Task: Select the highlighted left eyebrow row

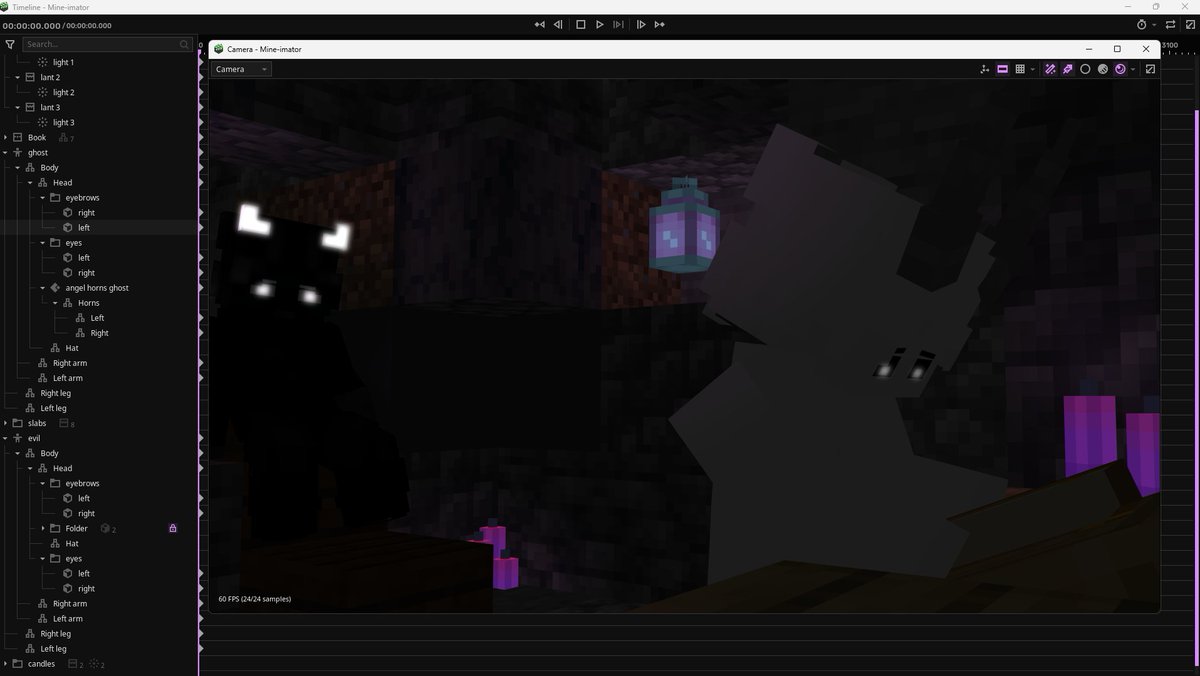Action: click(99, 227)
